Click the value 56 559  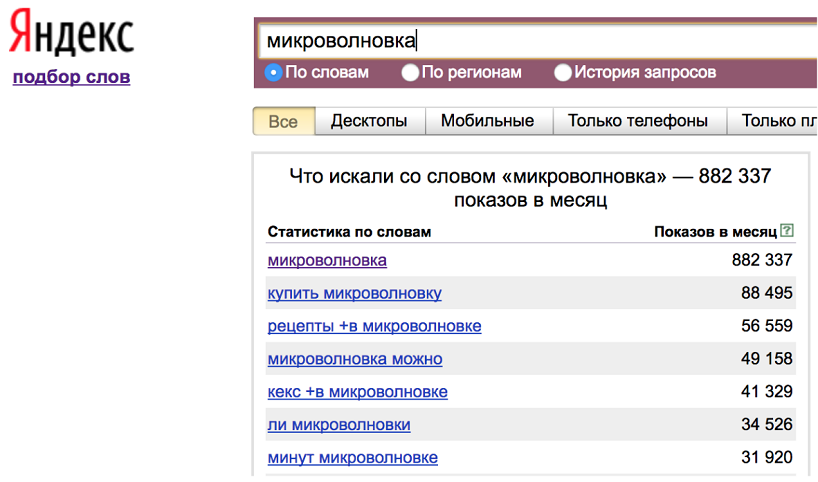coord(767,326)
